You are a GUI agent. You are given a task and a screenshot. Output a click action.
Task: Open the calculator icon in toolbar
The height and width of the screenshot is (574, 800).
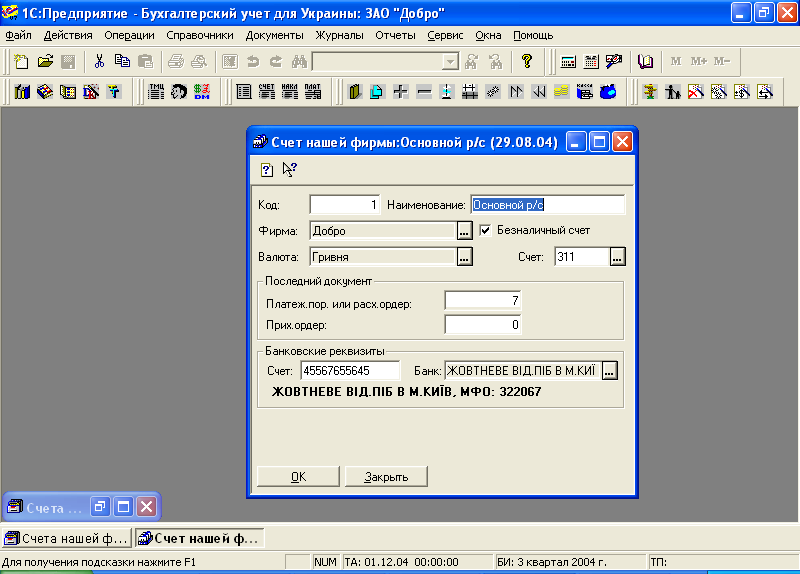(x=568, y=62)
